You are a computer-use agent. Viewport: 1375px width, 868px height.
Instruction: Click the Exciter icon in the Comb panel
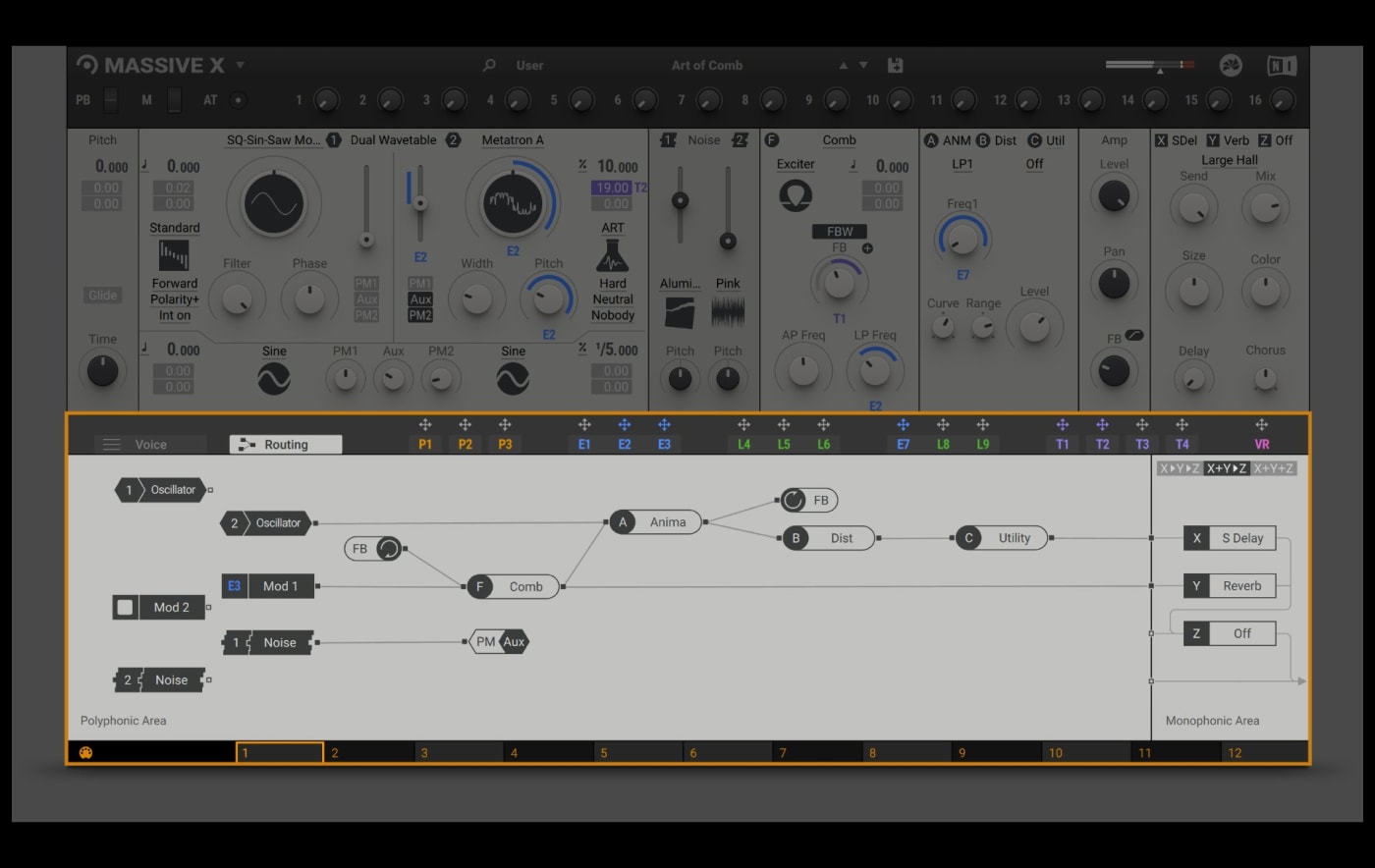coord(796,195)
